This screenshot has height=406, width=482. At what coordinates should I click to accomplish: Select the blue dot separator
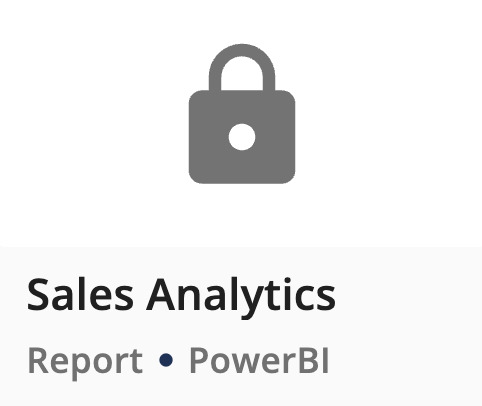coord(166,360)
